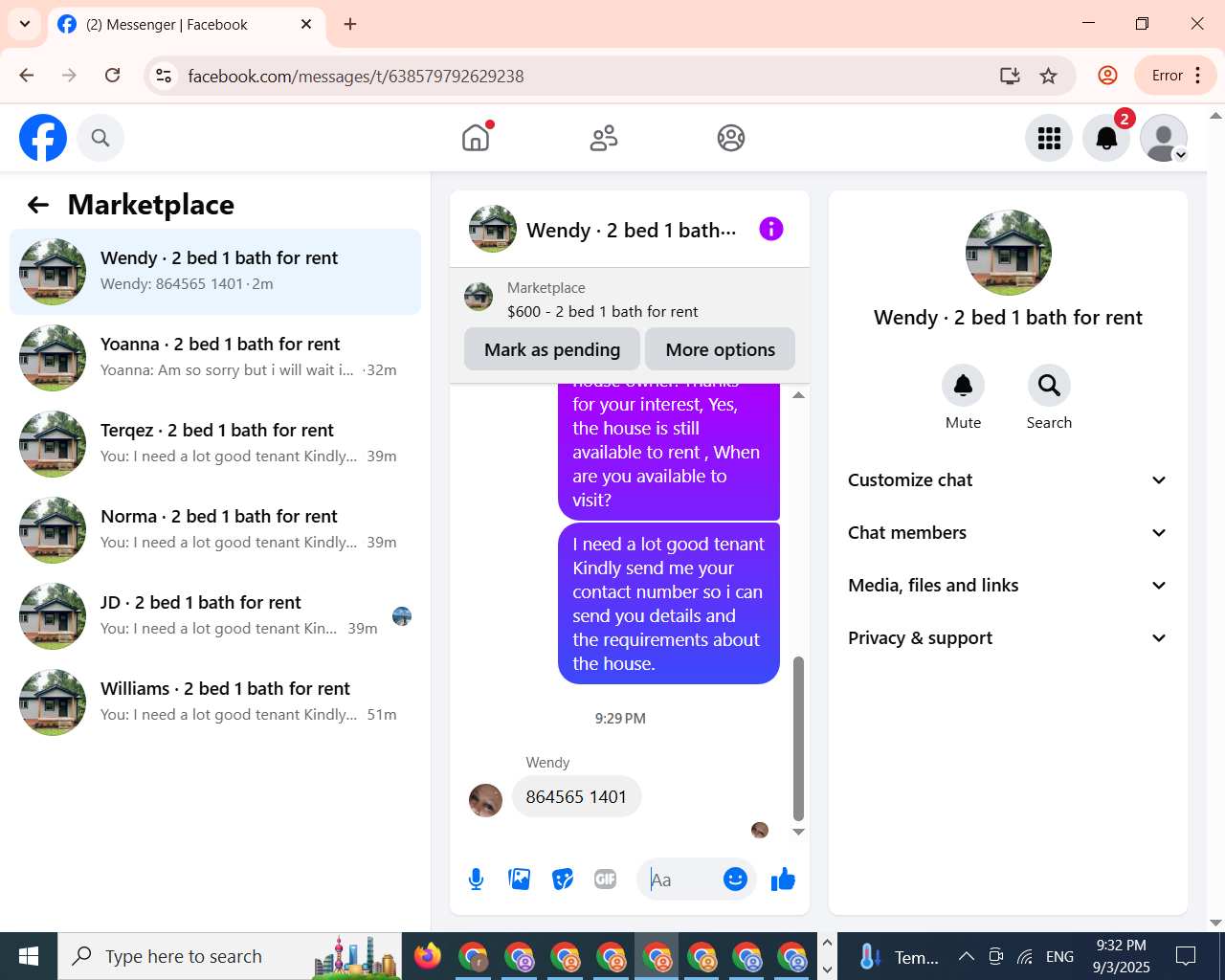Open the Firefox icon on the taskbar
This screenshot has height=980, width=1225.
(427, 956)
